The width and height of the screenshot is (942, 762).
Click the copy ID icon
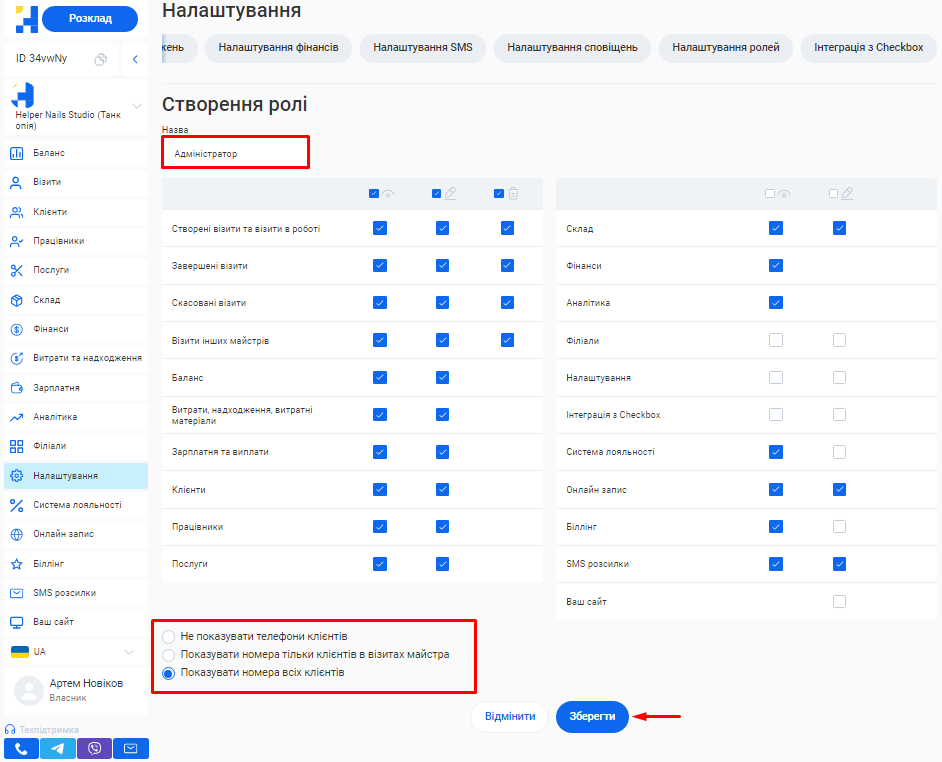click(101, 59)
